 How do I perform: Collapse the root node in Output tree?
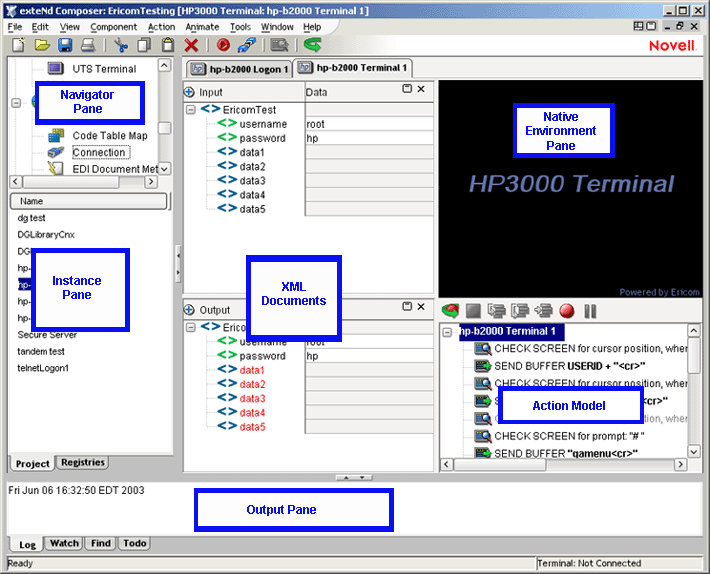[191, 327]
